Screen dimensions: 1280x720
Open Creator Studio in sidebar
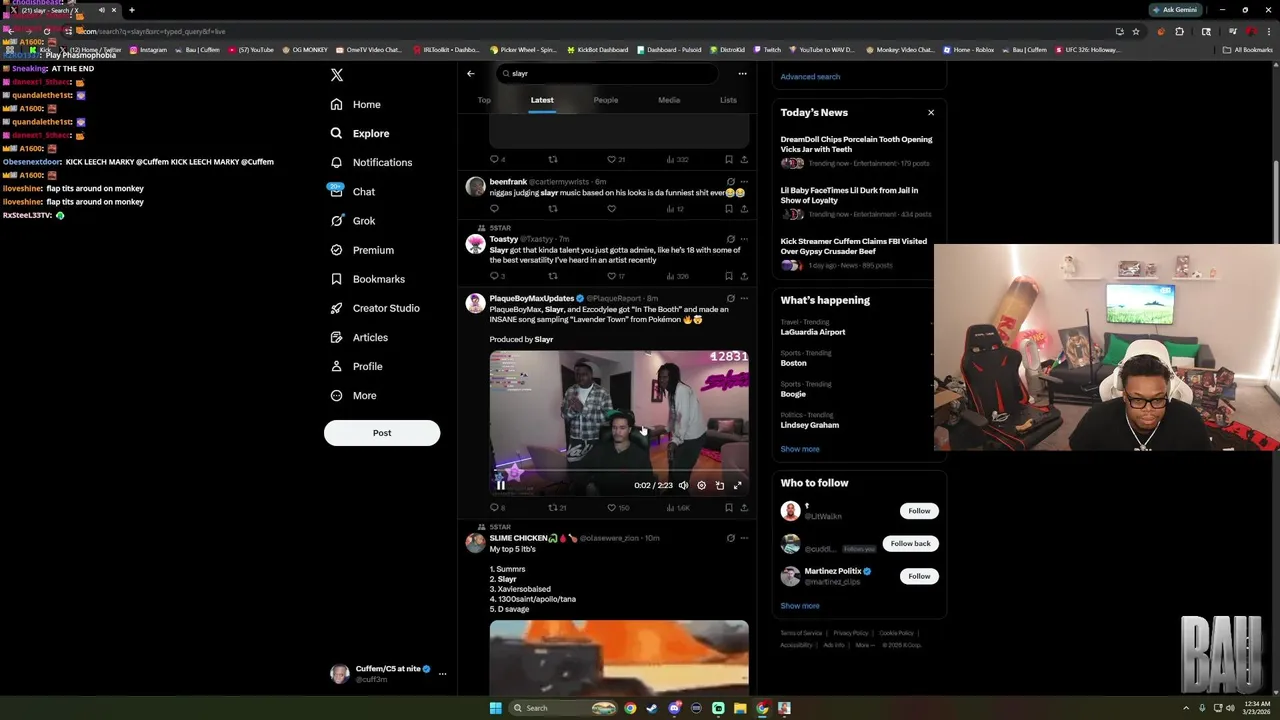coord(374,308)
